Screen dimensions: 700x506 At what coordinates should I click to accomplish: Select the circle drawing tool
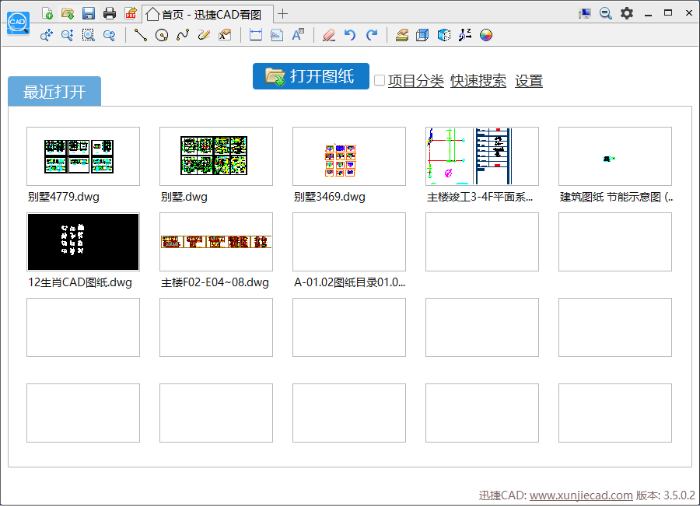point(162,35)
